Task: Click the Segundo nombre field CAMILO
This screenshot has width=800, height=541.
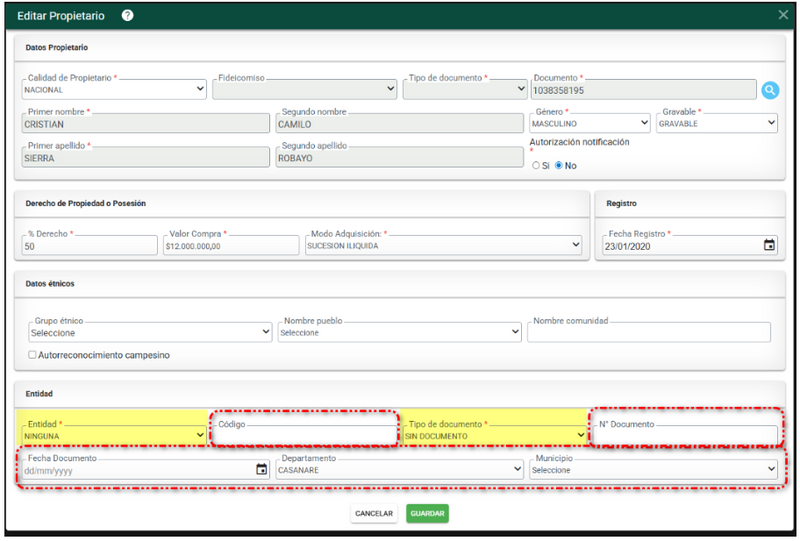Action: [x=399, y=124]
